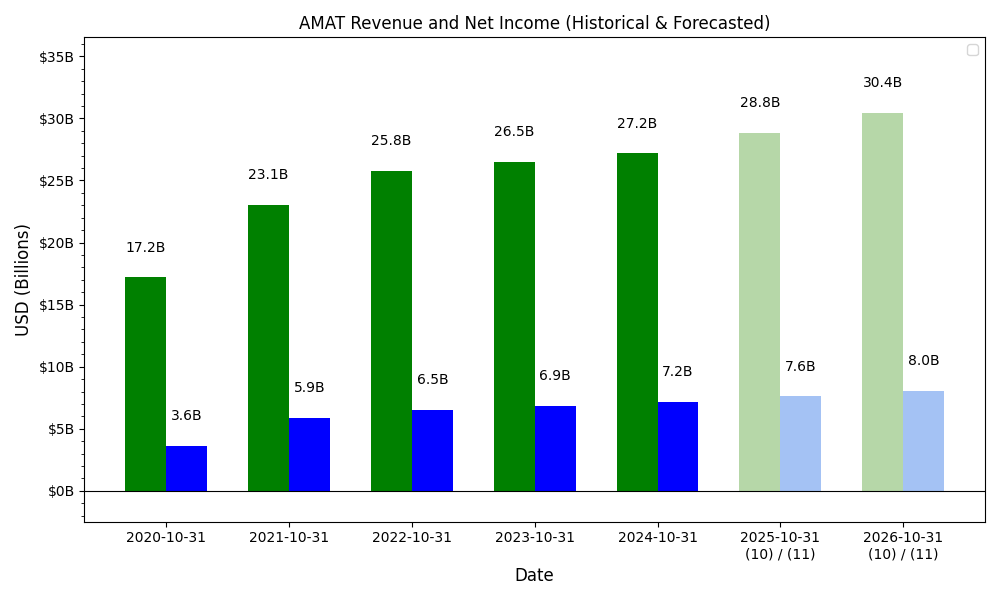Viewport: 1000px width, 600px height.
Task: Click the '$20B' y-axis tick label
Action: [56, 244]
